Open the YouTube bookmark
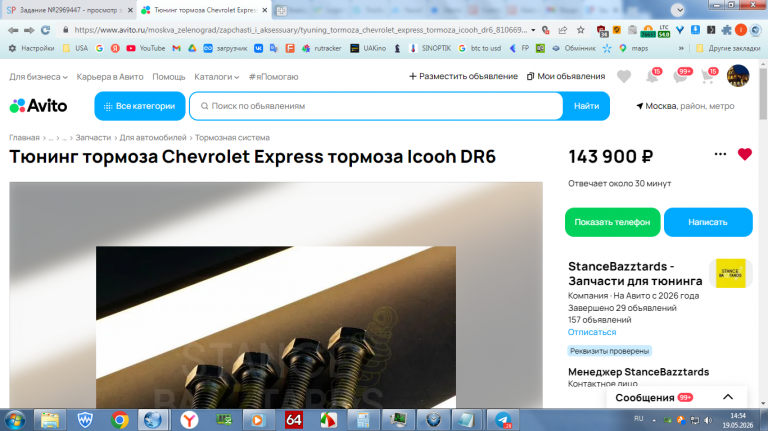Image resolution: width=768 pixels, height=431 pixels. coord(145,48)
